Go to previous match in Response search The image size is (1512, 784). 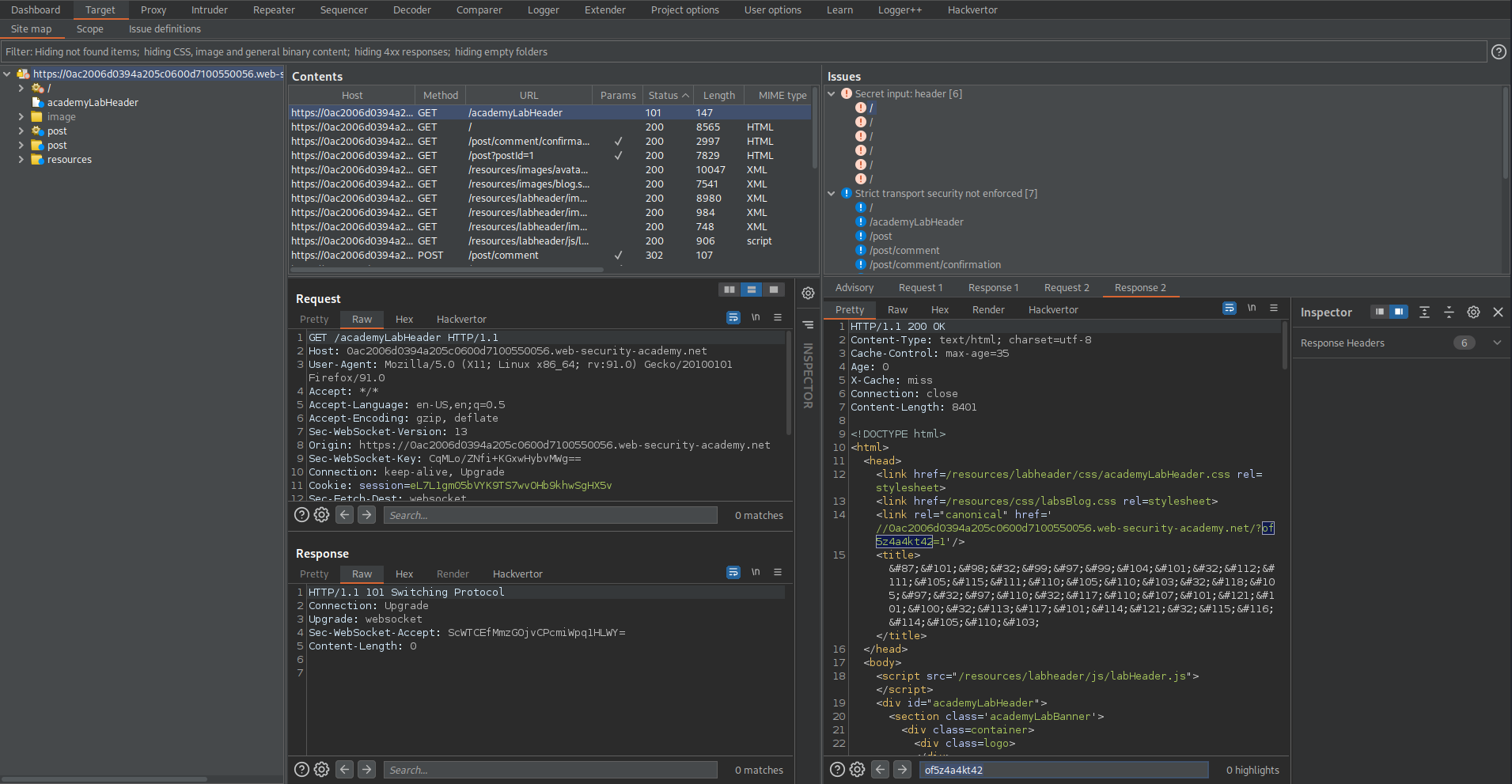point(344,769)
